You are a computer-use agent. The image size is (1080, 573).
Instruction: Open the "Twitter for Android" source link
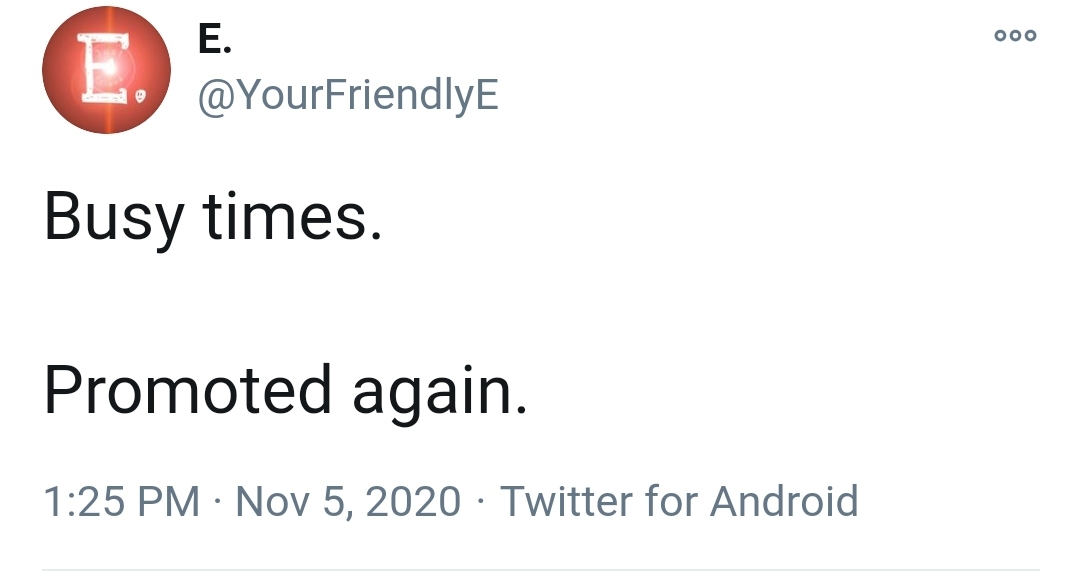(678, 500)
